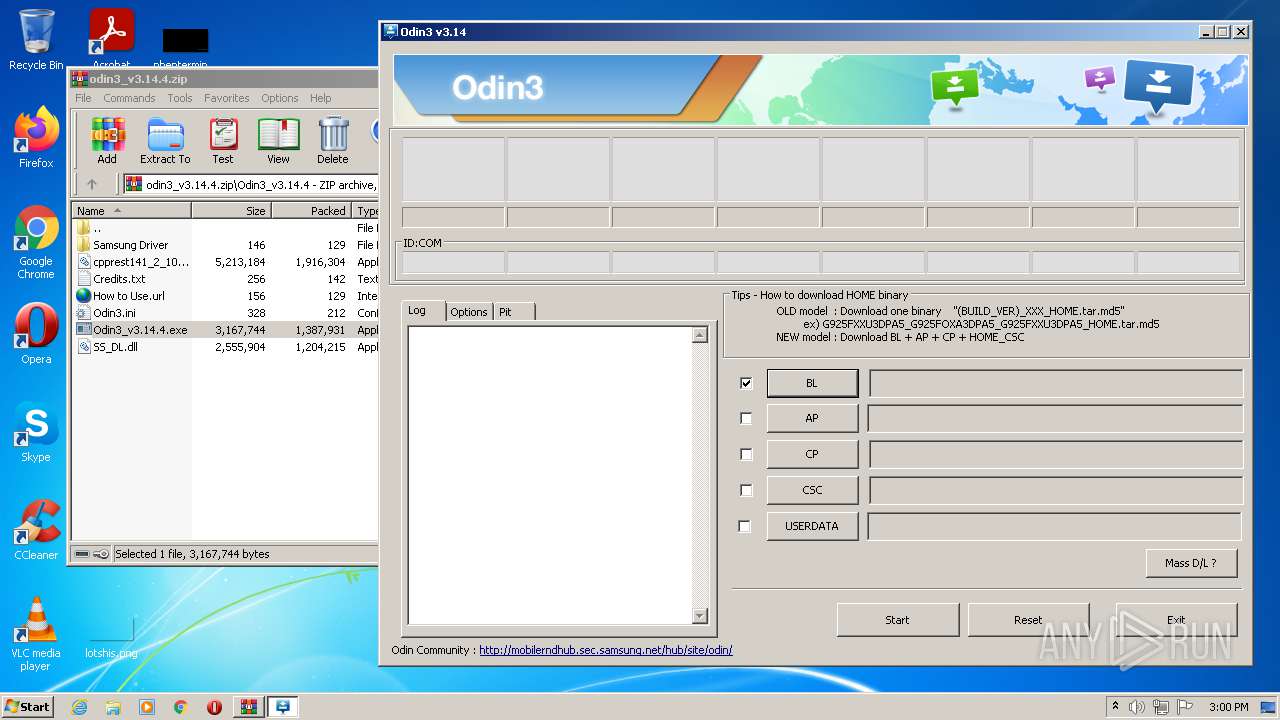Click the Internet Explorer taskbar icon
1280x720 pixels.
(x=79, y=707)
